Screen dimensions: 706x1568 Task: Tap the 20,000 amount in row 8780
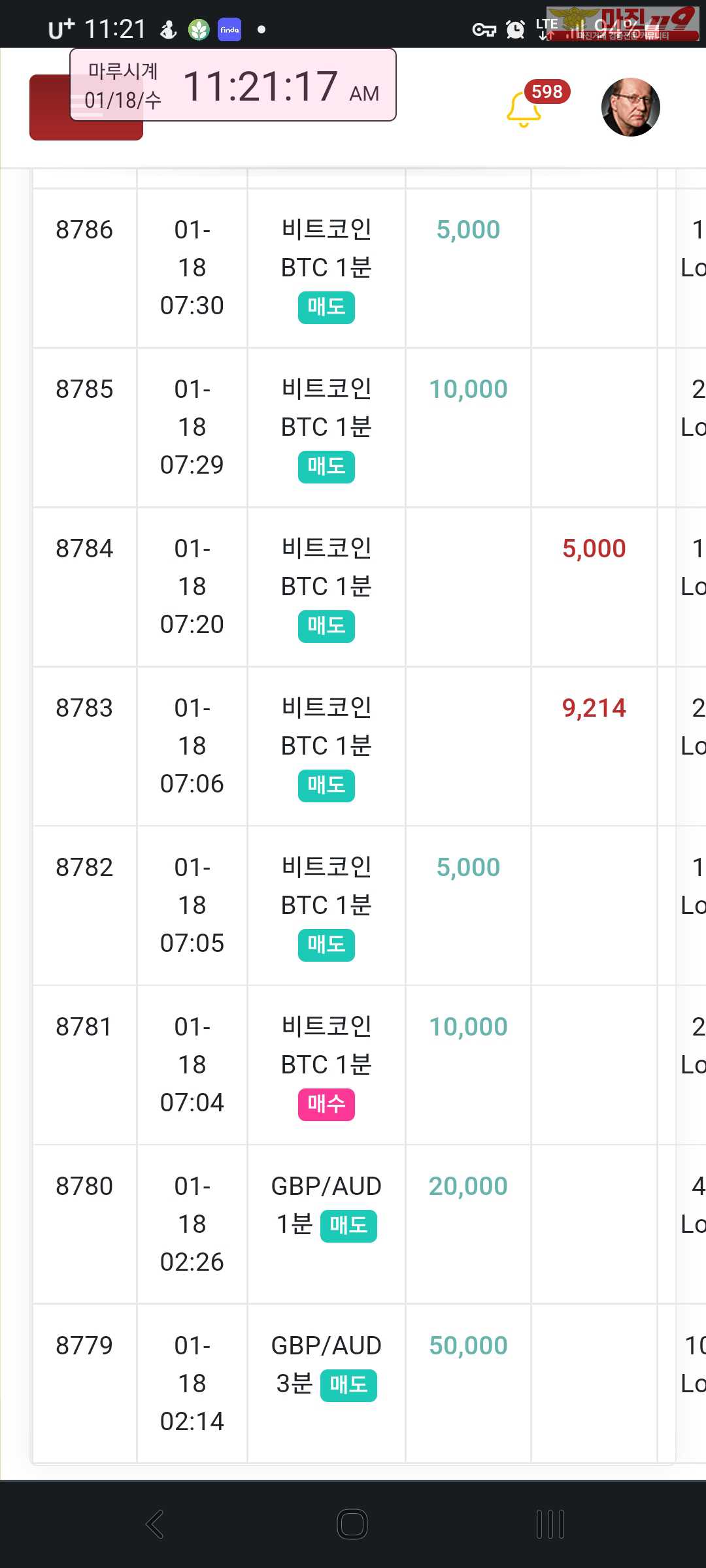click(x=468, y=1186)
